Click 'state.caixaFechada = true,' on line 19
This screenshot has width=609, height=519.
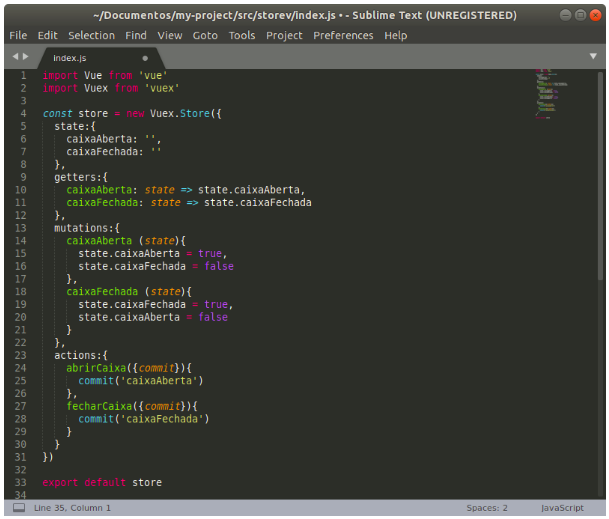click(x=156, y=305)
